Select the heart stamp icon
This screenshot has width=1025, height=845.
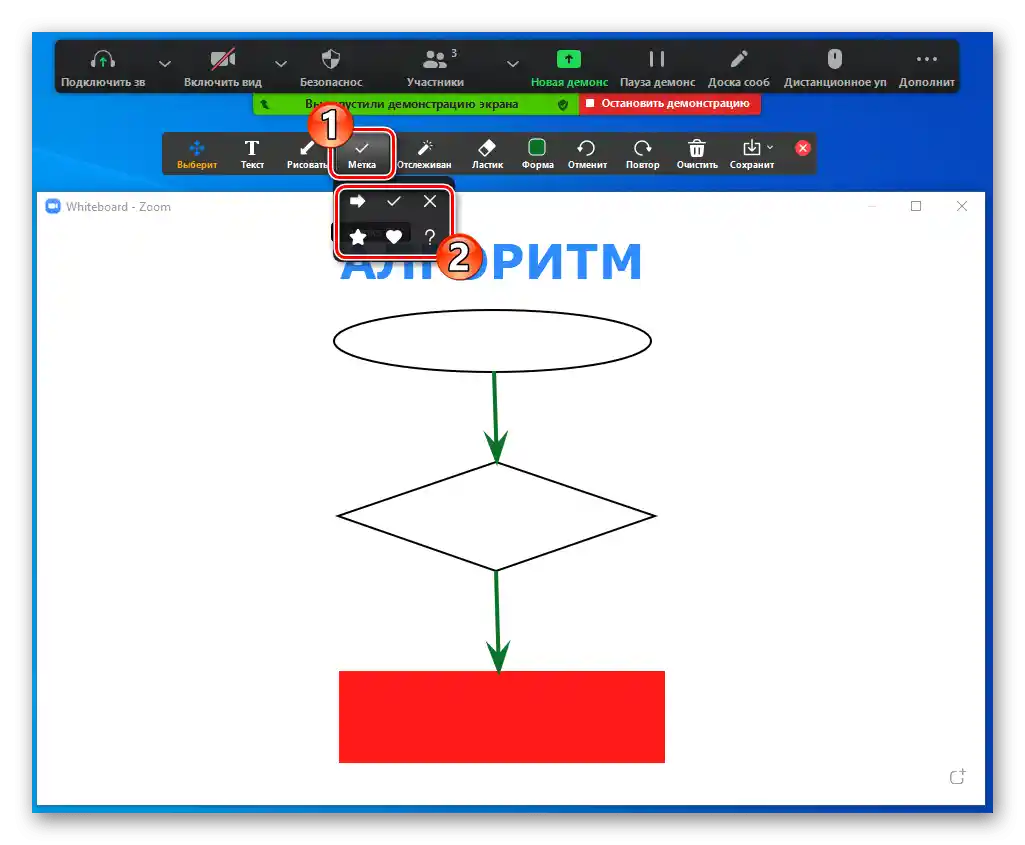click(x=394, y=236)
